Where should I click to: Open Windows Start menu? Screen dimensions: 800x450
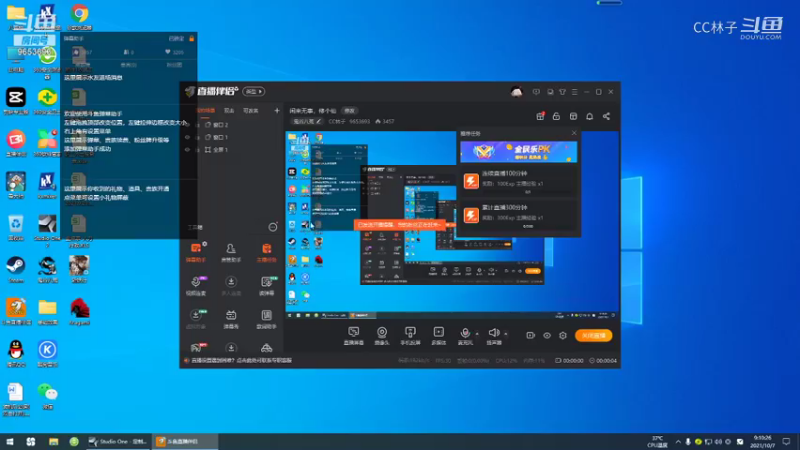tap(10, 441)
